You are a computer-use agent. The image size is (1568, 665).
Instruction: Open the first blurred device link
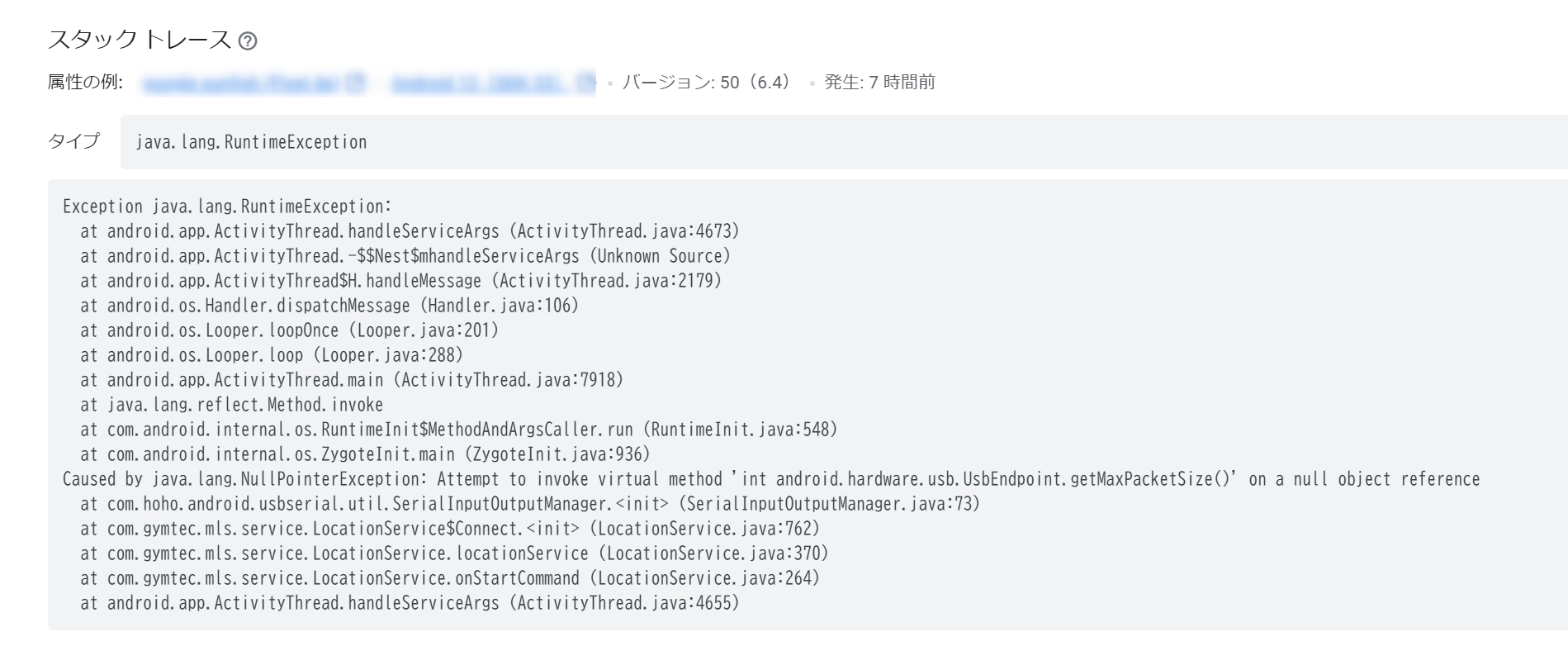pos(239,83)
